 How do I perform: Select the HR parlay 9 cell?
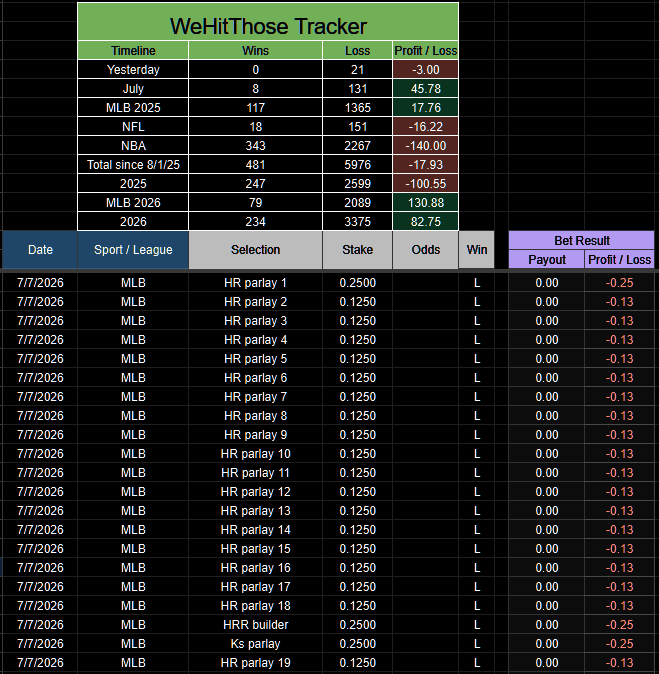coord(255,435)
